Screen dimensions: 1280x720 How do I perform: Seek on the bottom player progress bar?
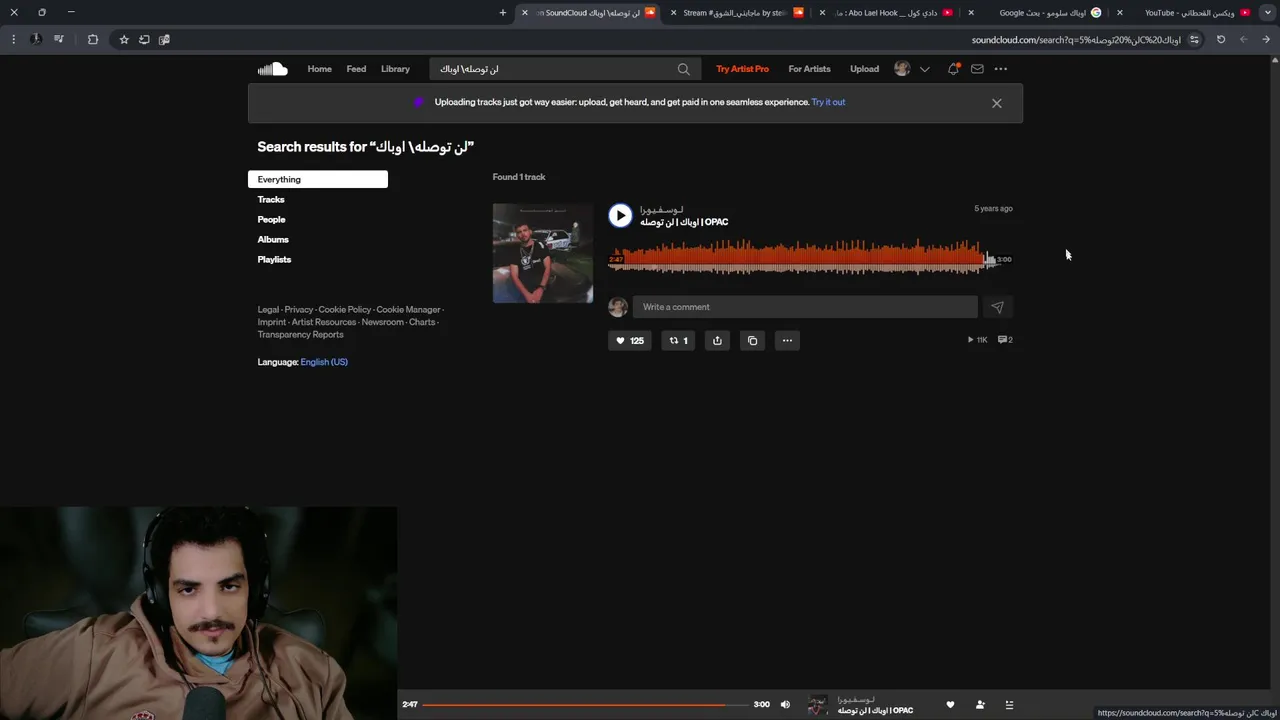point(585,705)
